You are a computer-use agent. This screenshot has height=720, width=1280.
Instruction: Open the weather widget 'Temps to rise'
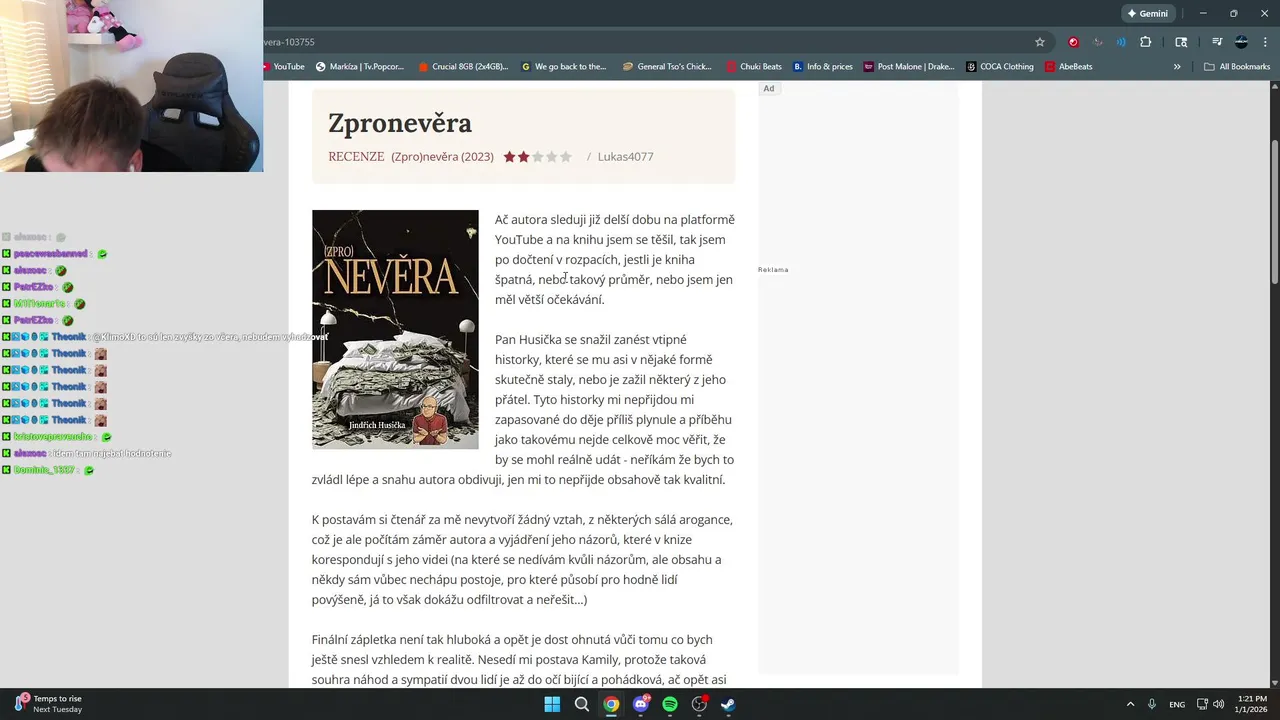pos(48,704)
